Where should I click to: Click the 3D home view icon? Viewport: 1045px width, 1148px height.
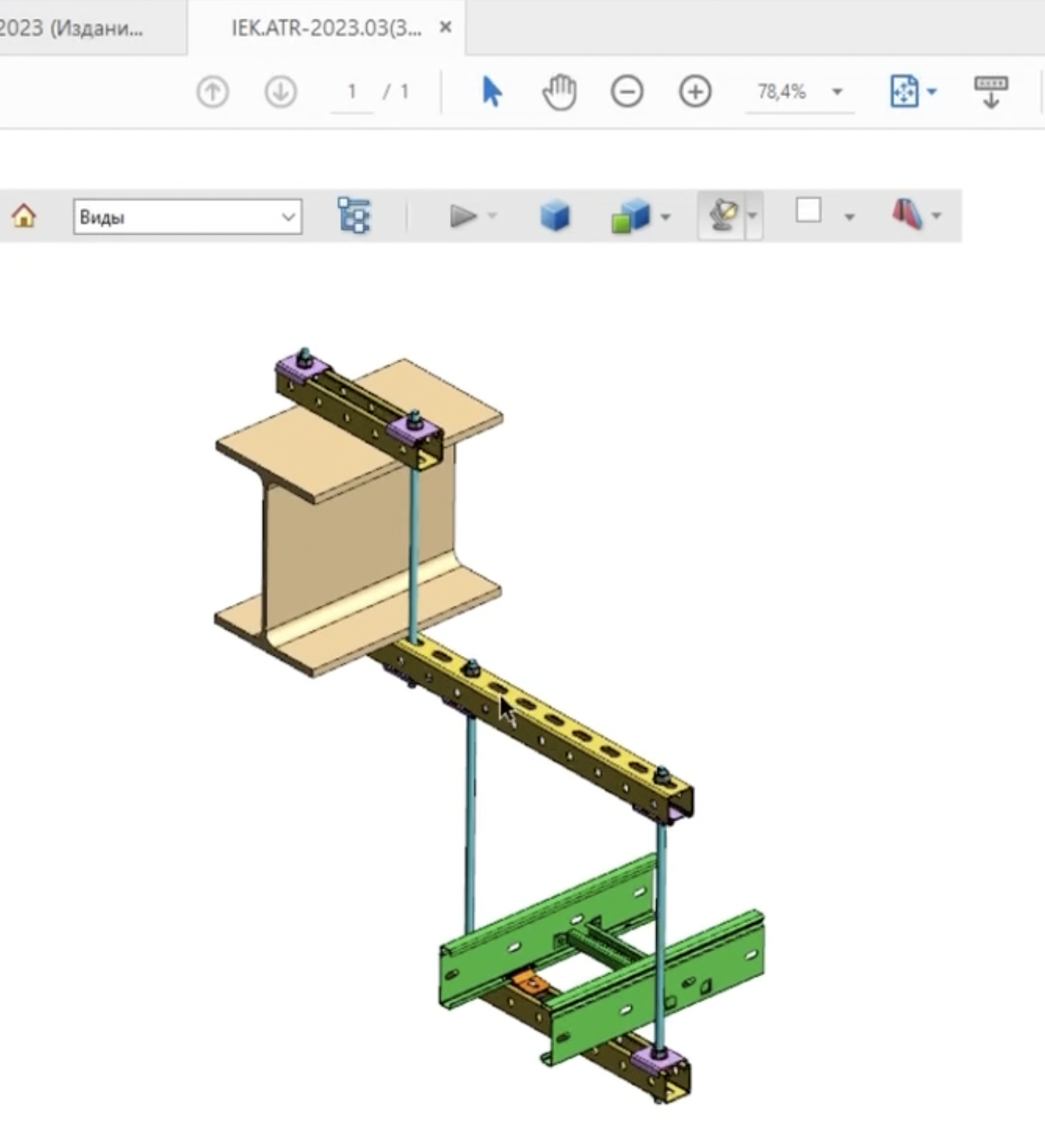click(x=24, y=216)
